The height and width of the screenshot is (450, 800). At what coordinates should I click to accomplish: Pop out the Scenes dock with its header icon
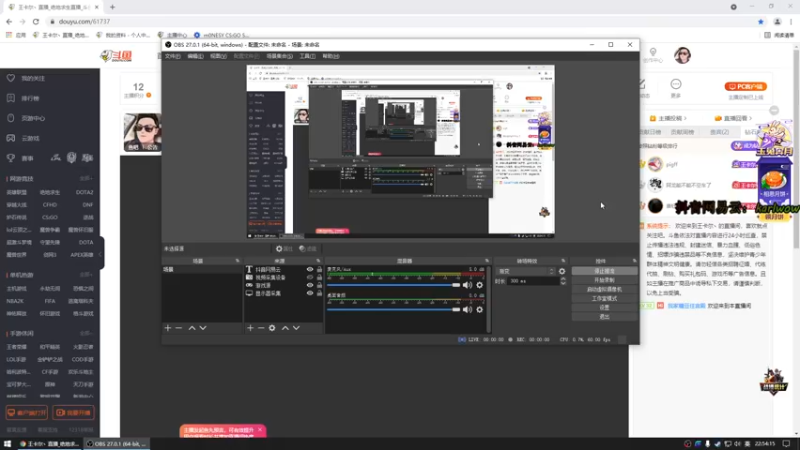coord(237,261)
